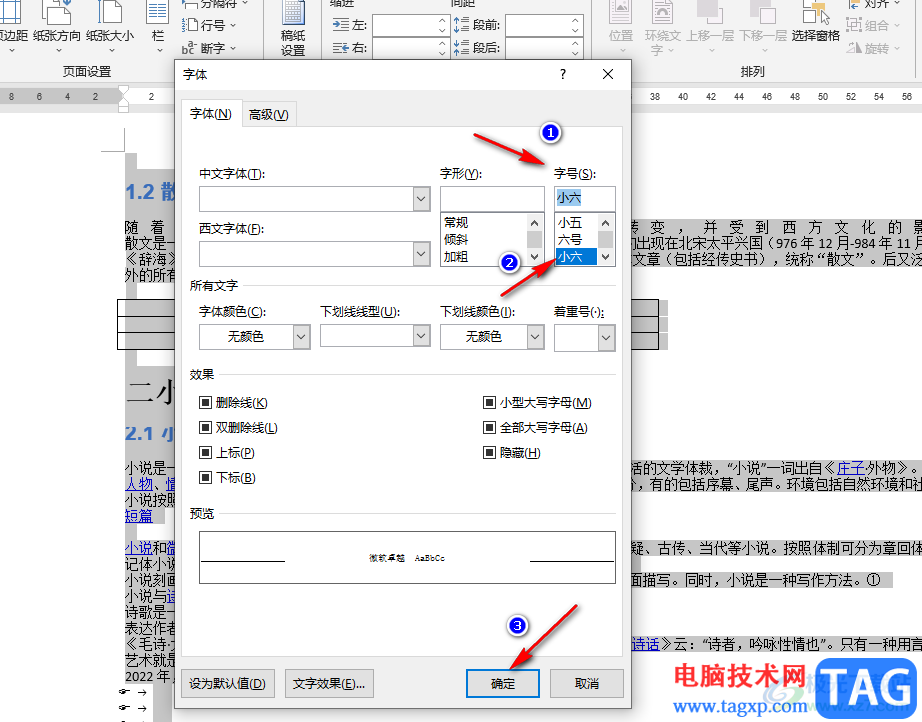This screenshot has height=722, width=922.
Task: Expand emphasis mark (着重号) dropdown
Action: pyautogui.click(x=606, y=338)
